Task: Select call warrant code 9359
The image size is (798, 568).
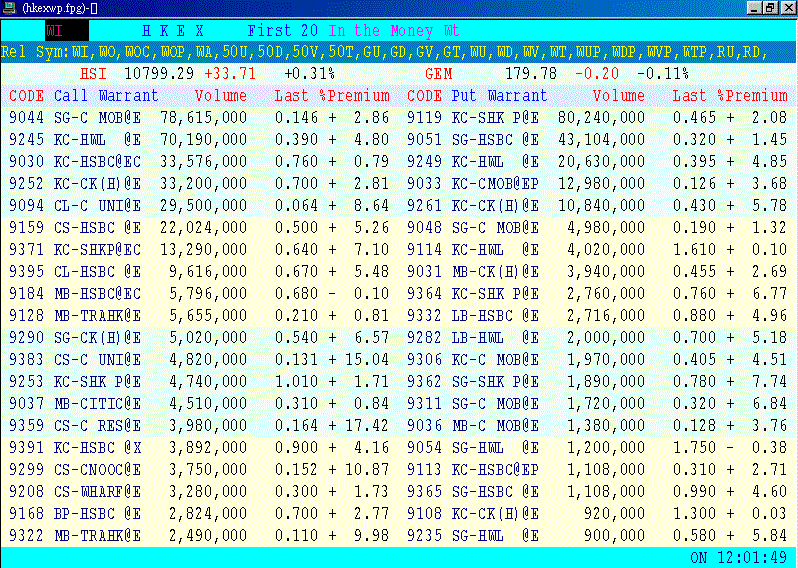Action: (26, 425)
